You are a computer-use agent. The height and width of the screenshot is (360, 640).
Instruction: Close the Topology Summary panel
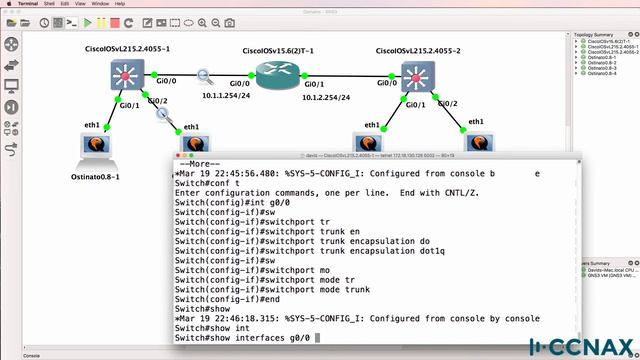[x=637, y=35]
